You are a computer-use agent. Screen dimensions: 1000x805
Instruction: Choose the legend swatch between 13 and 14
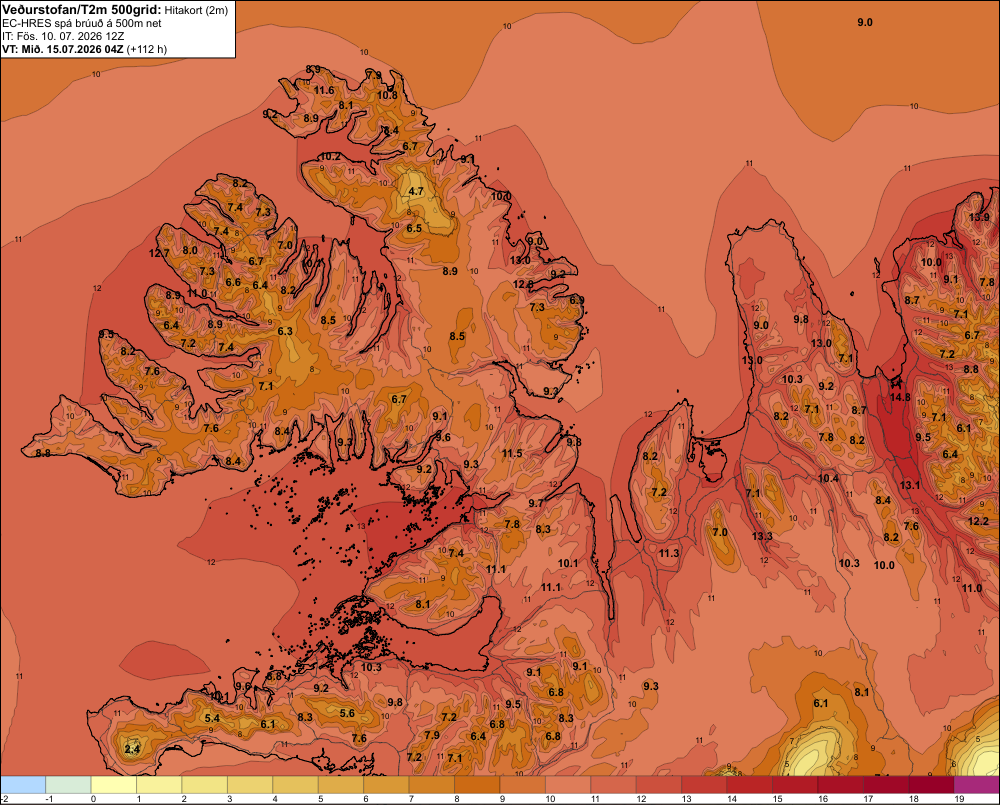click(704, 784)
